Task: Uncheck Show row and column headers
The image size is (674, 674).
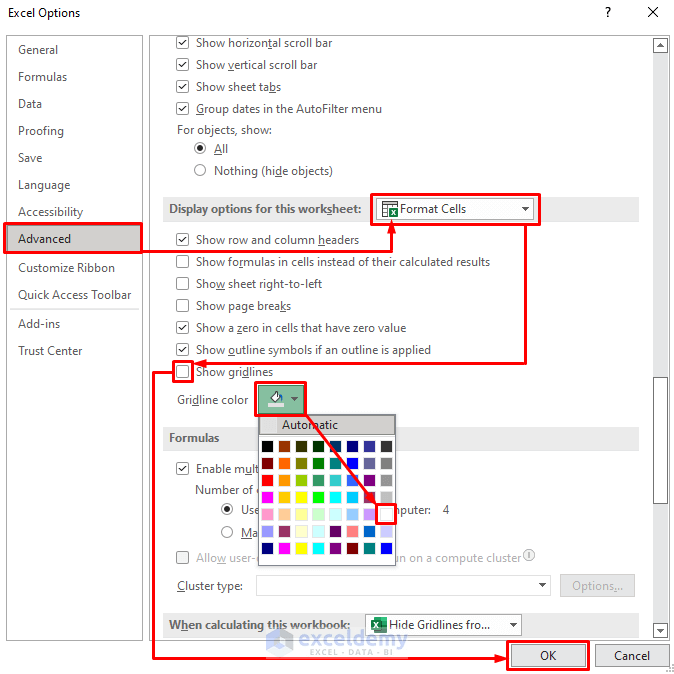Action: click(x=183, y=239)
